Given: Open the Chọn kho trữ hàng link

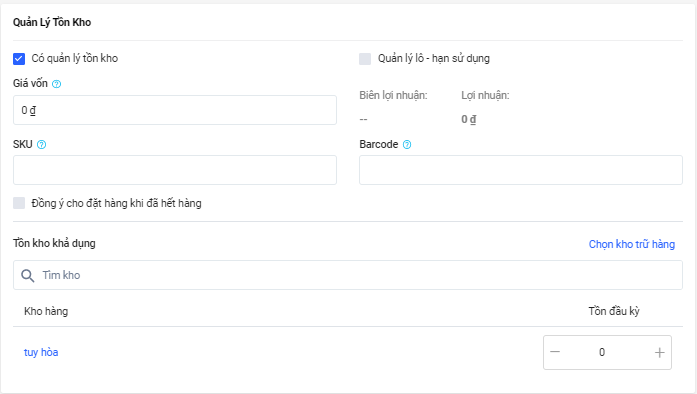Looking at the screenshot, I should tap(632, 244).
